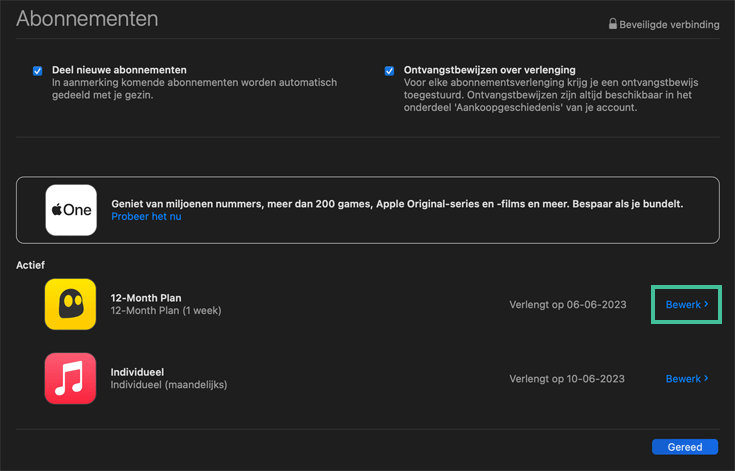
Task: Click the lock icon beside Beveiligde verbinding
Action: [x=612, y=23]
